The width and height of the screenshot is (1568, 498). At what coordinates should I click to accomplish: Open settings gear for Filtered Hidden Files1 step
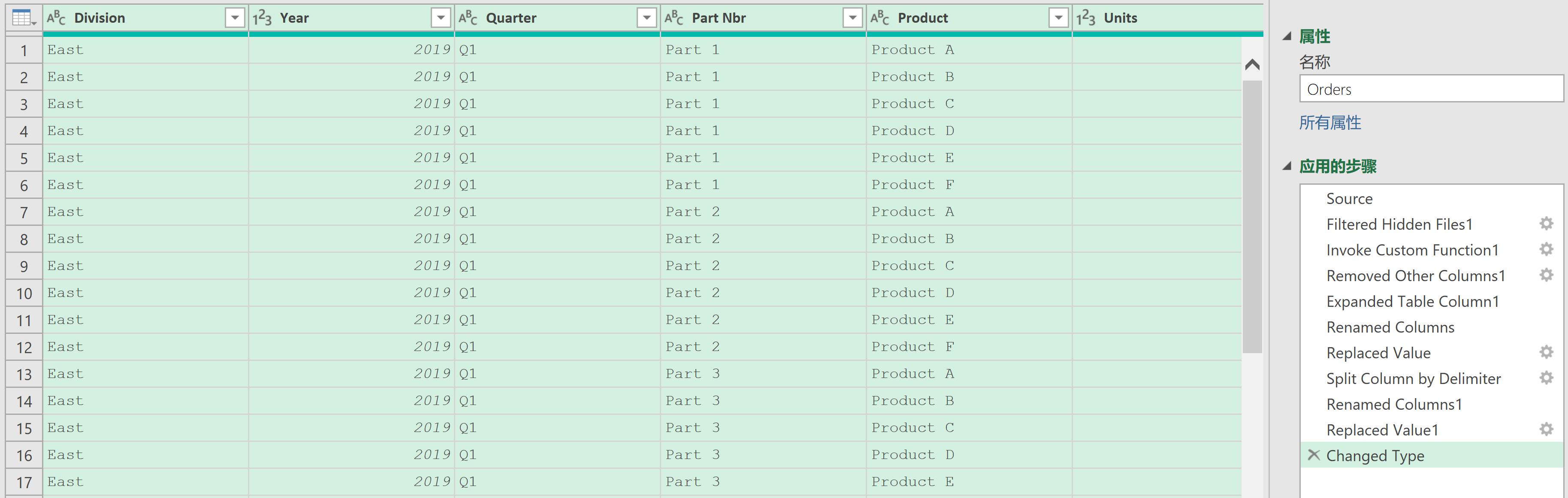1546,224
